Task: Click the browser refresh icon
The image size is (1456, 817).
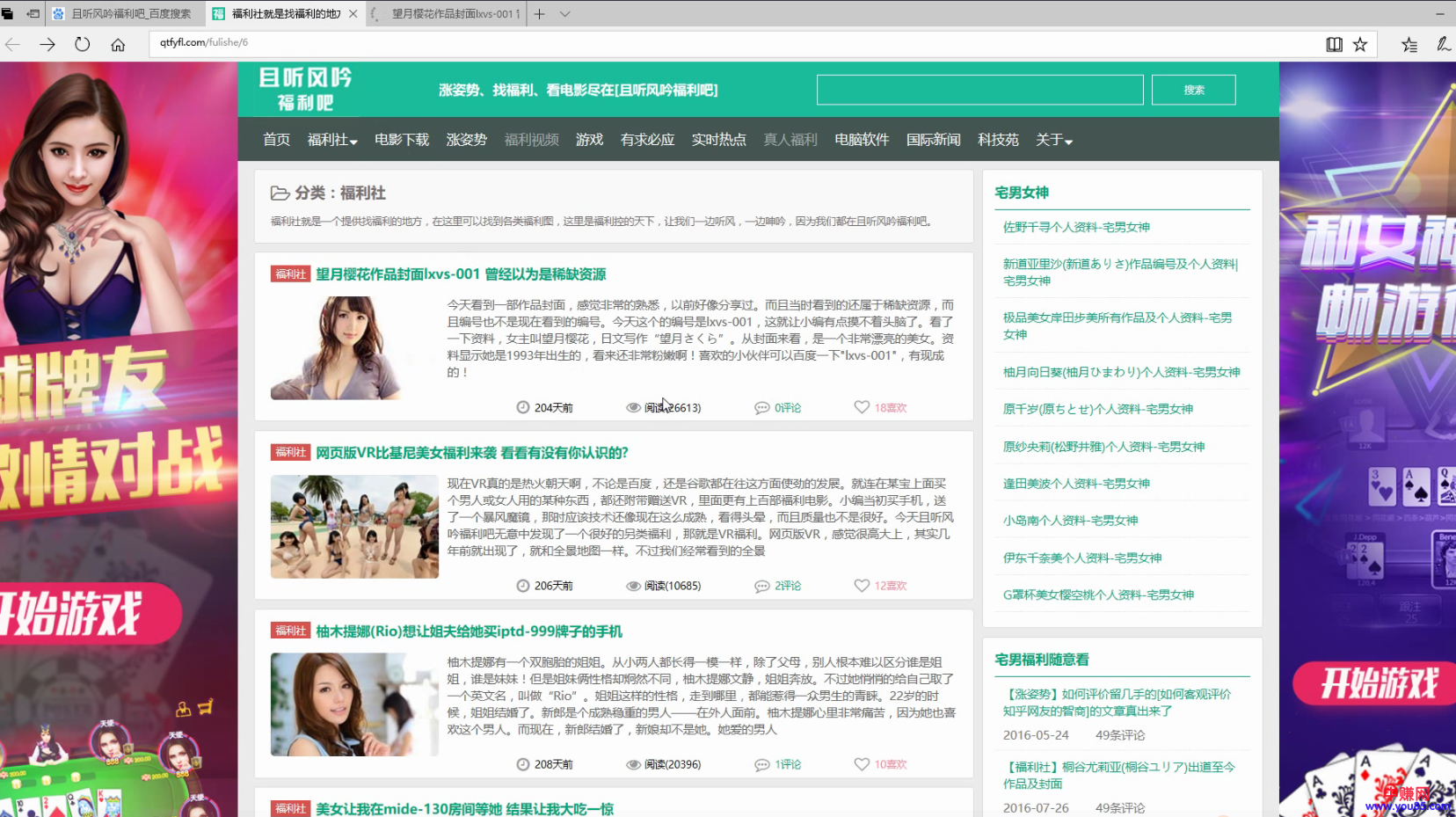Action: [x=82, y=44]
